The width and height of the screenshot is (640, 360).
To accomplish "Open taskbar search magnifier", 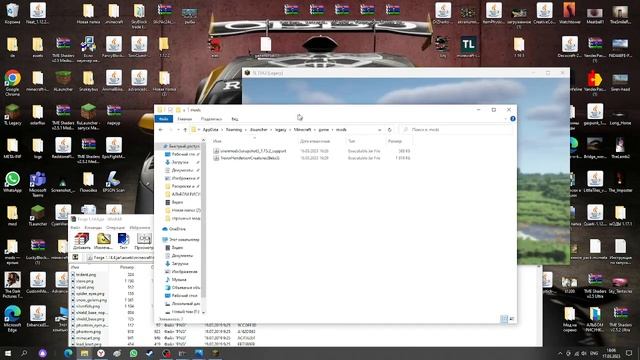I will (24, 353).
